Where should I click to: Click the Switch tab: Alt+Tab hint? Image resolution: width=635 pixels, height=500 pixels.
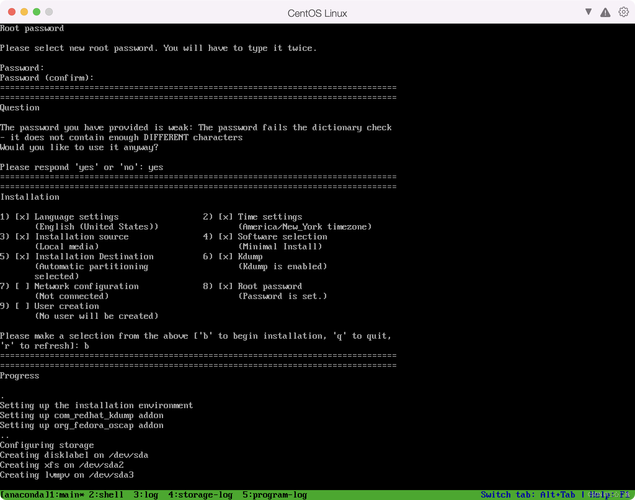tap(530, 494)
